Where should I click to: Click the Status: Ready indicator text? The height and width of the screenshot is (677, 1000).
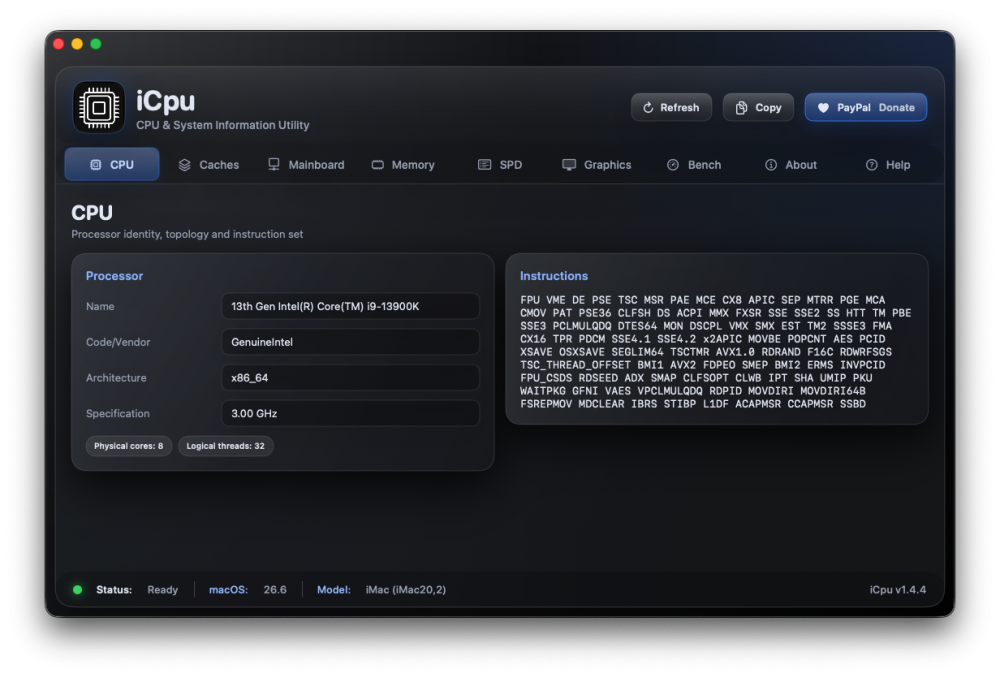pyautogui.click(x=137, y=590)
